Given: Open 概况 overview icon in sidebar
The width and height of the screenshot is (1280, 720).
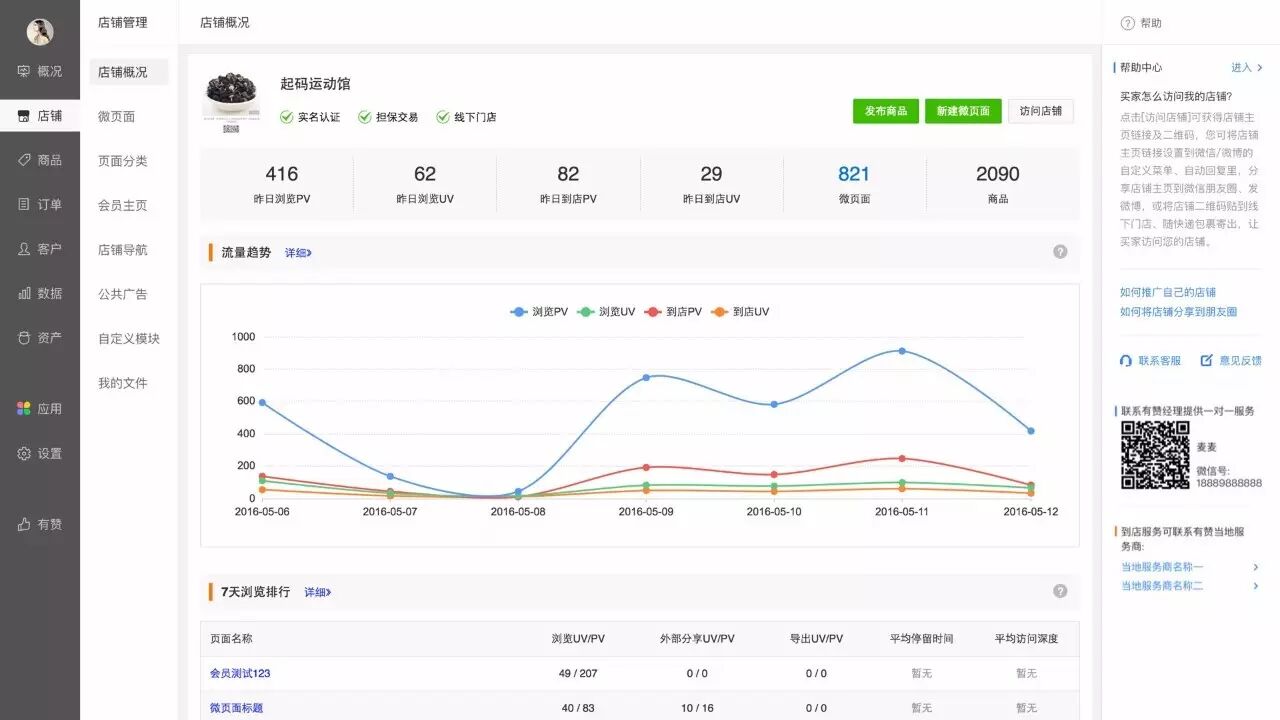Looking at the screenshot, I should (24, 71).
